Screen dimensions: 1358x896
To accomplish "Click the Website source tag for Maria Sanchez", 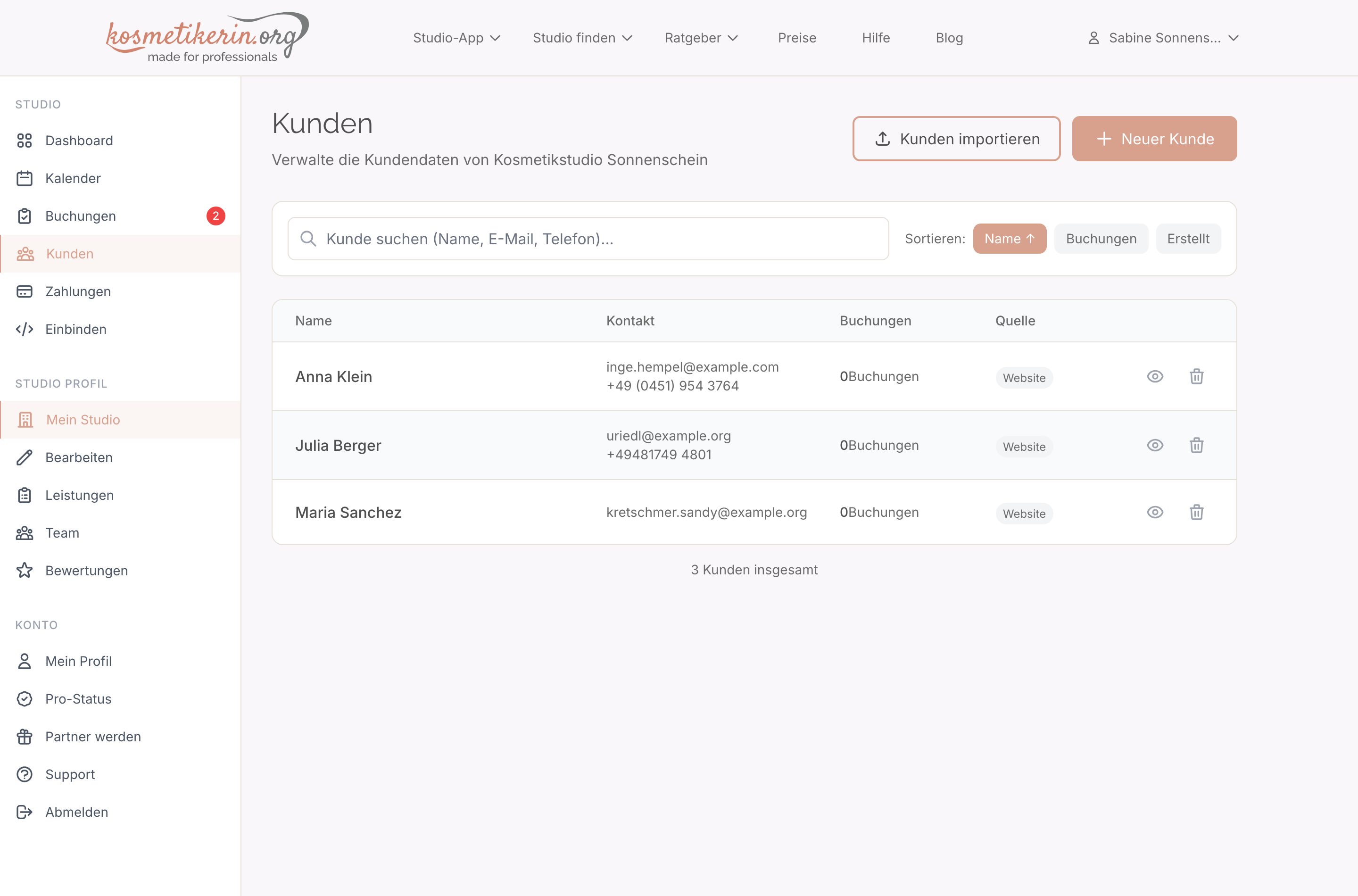I will pyautogui.click(x=1024, y=513).
